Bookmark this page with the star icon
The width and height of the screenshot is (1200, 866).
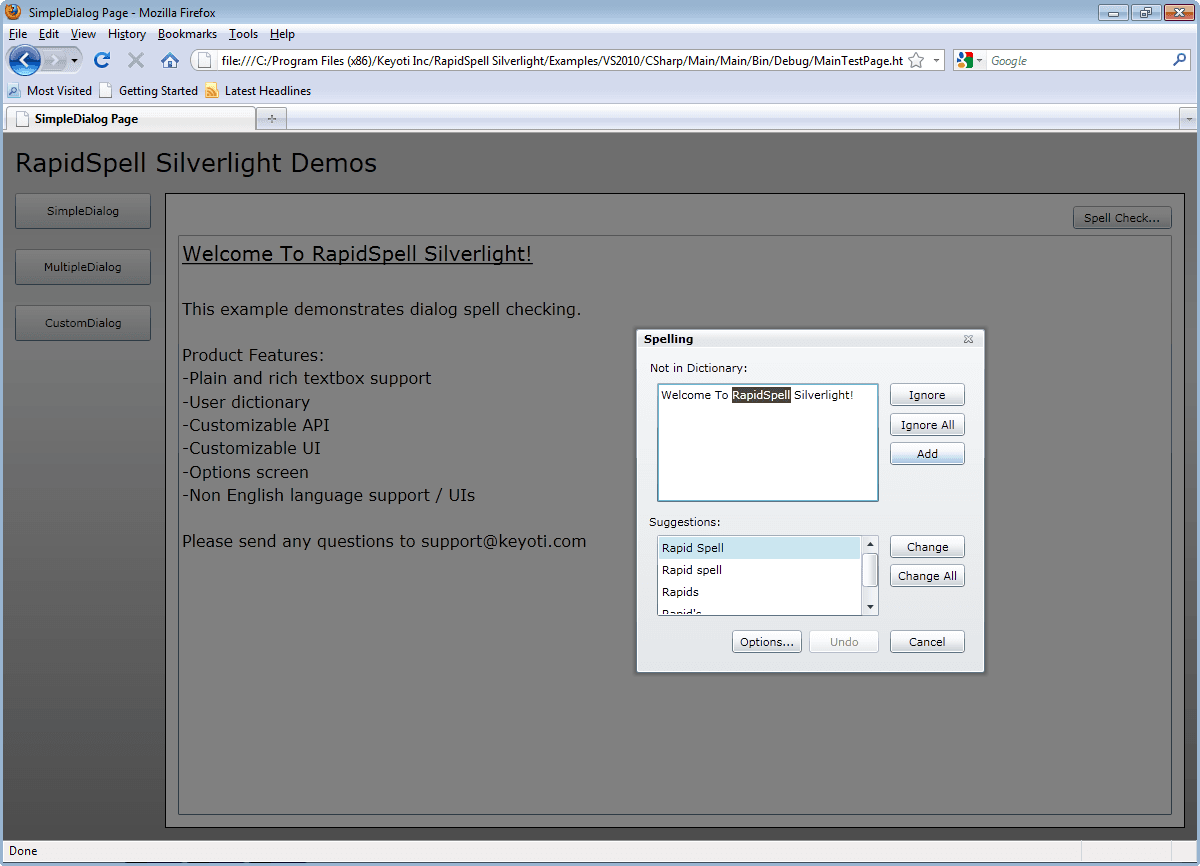click(916, 60)
